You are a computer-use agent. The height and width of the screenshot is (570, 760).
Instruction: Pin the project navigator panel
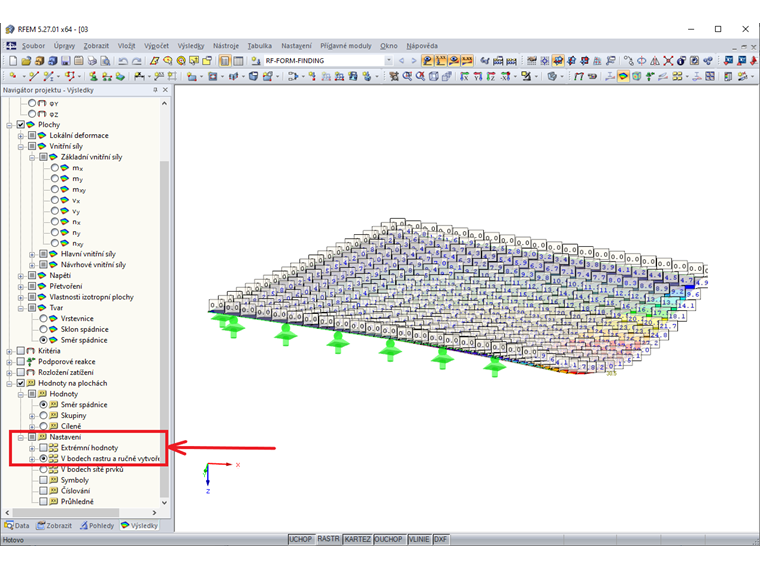[155, 90]
